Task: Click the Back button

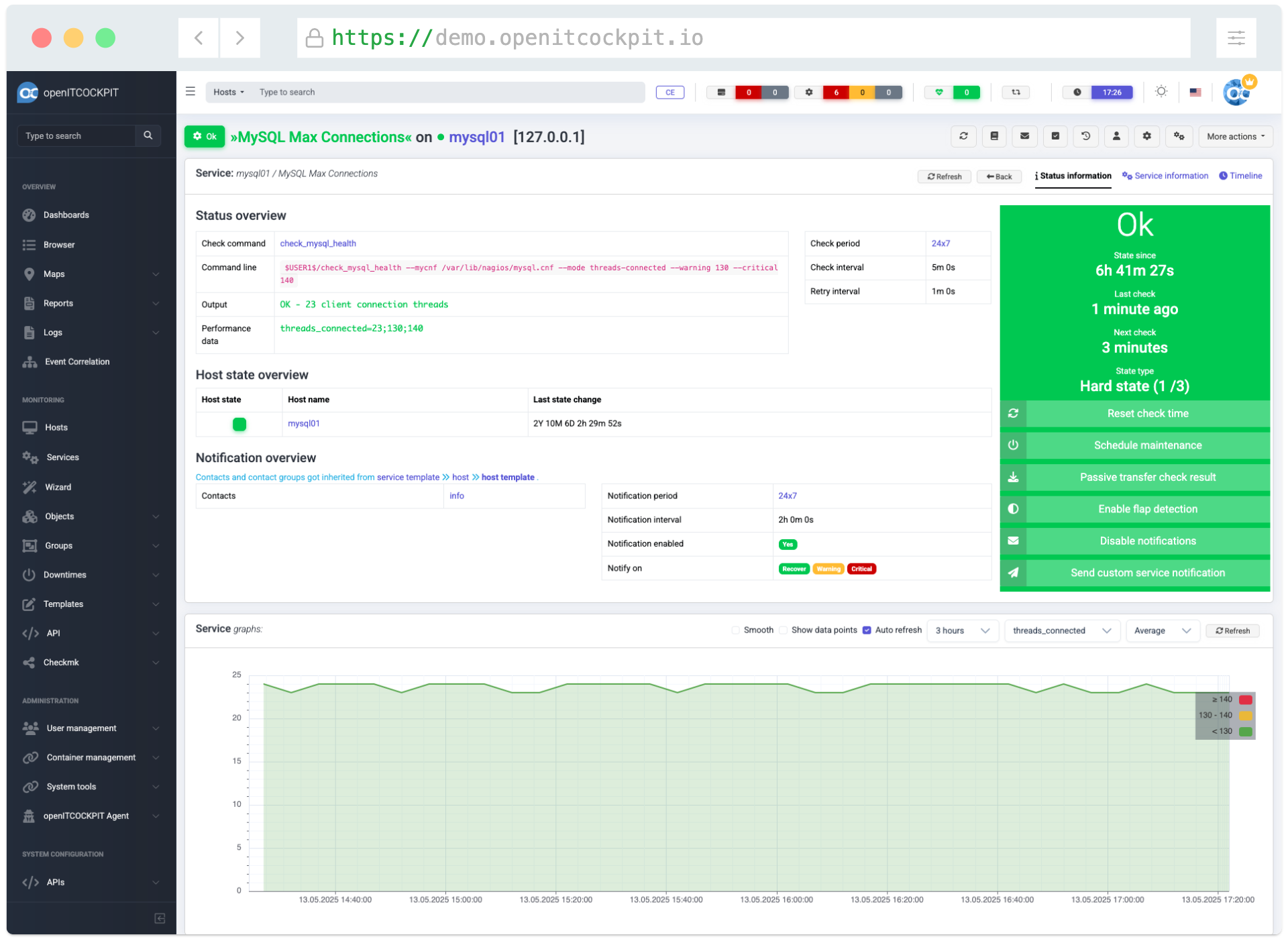Action: coord(999,176)
